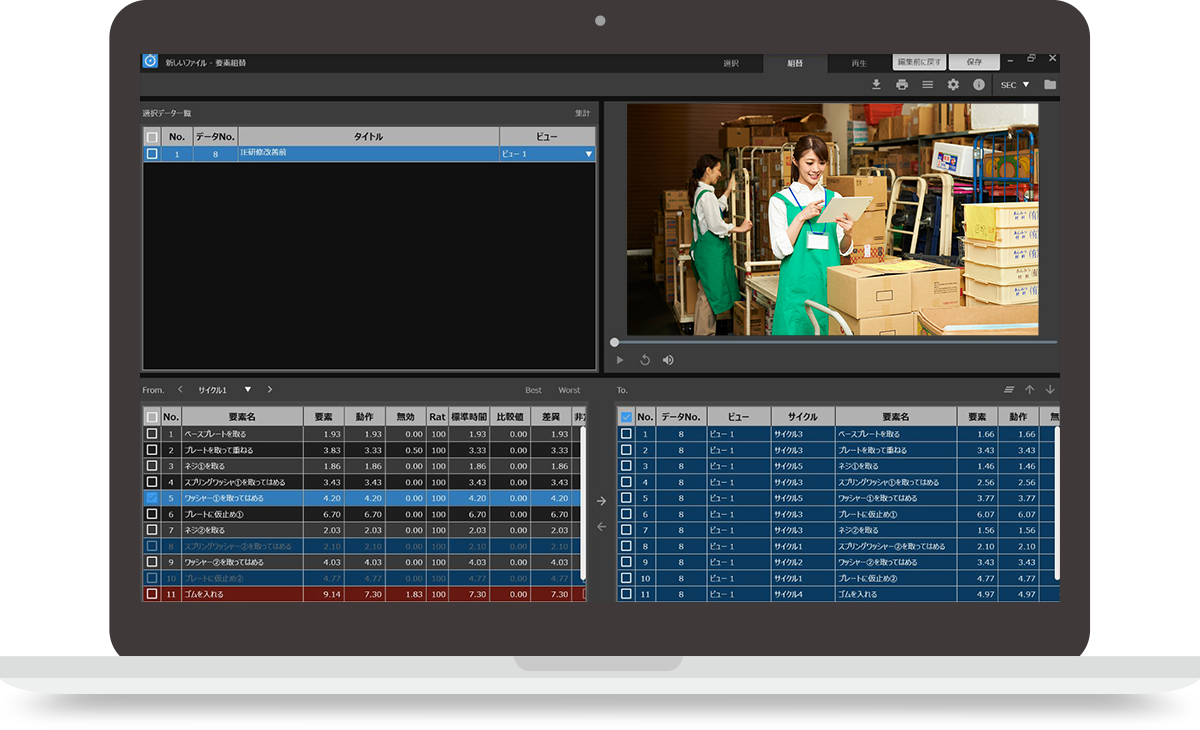Click the タイトル column header
The image size is (1200, 730).
(368, 137)
